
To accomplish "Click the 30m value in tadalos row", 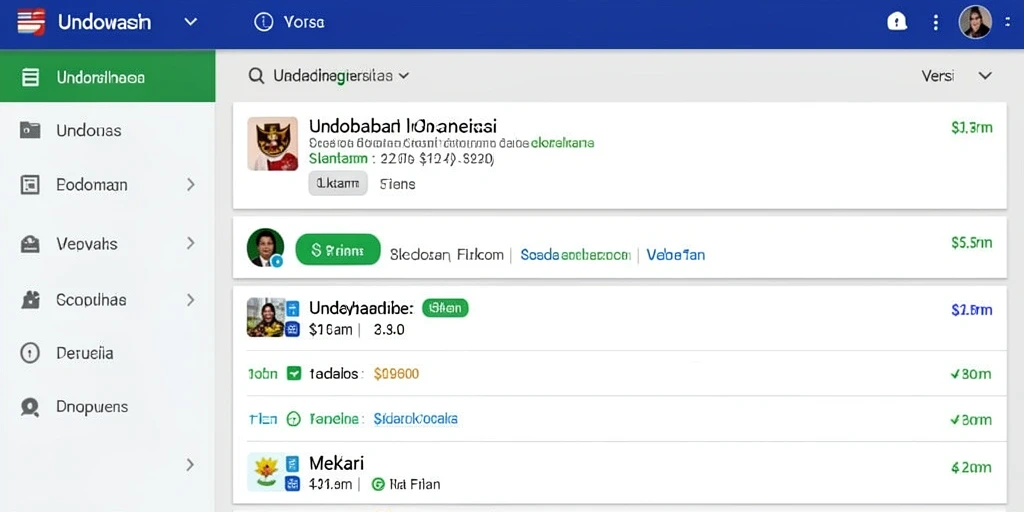I will (x=972, y=374).
